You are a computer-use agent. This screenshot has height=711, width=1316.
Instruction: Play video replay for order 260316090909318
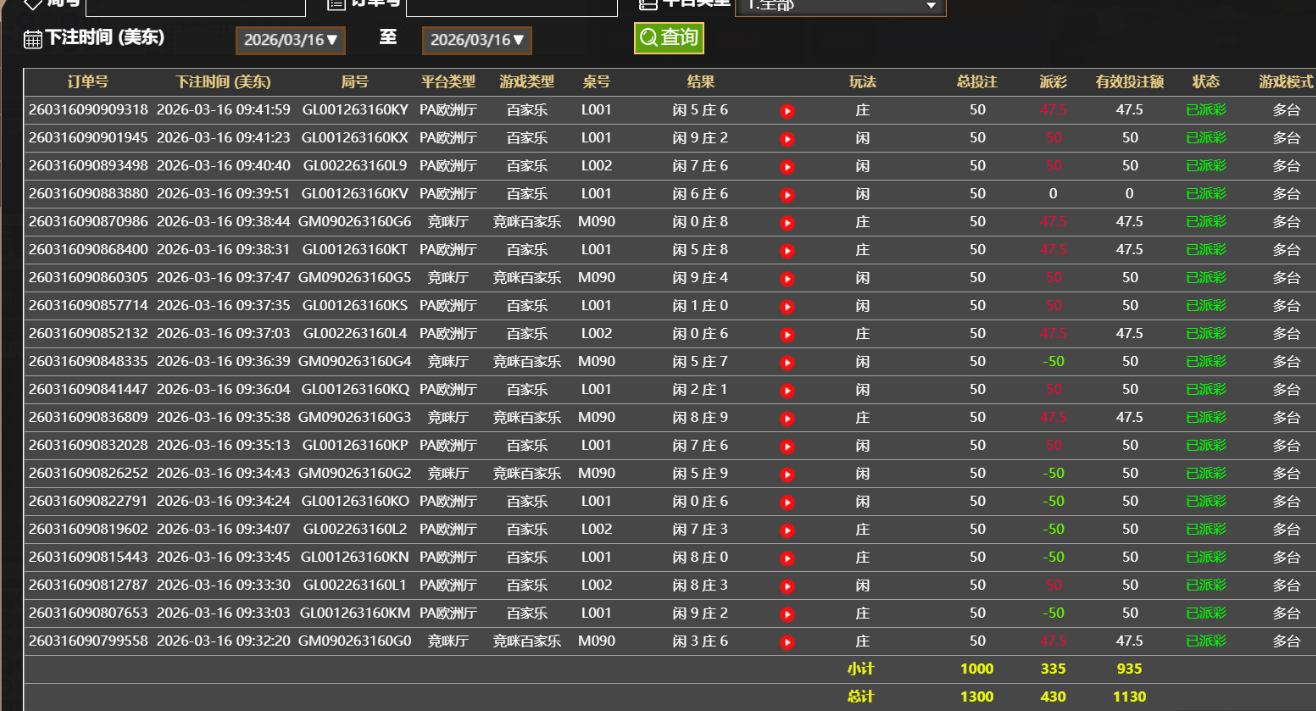point(787,111)
